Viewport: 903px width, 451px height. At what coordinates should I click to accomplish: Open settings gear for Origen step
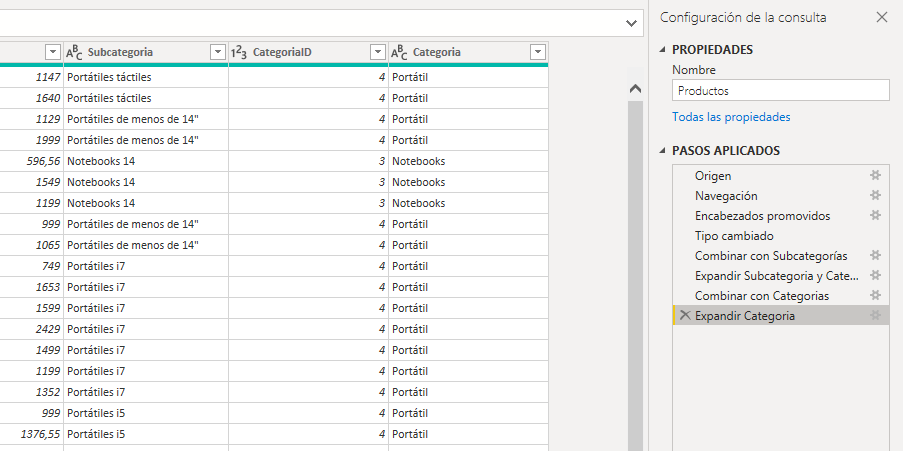click(x=875, y=176)
